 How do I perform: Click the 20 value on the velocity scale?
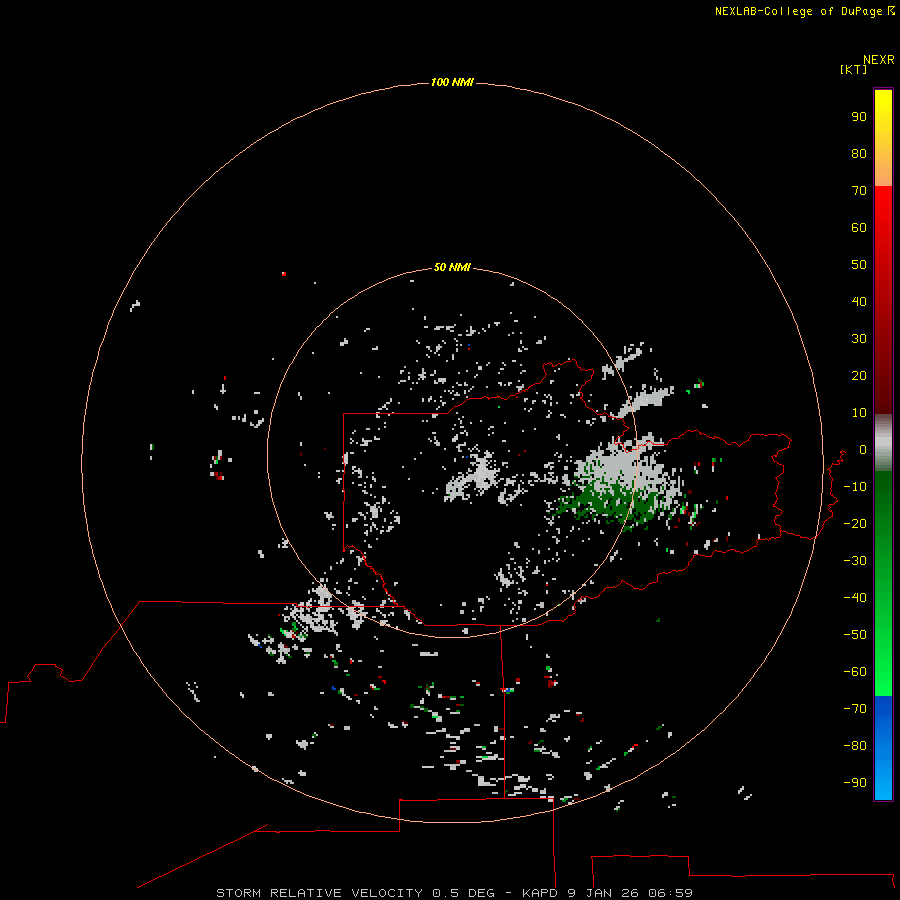point(859,376)
